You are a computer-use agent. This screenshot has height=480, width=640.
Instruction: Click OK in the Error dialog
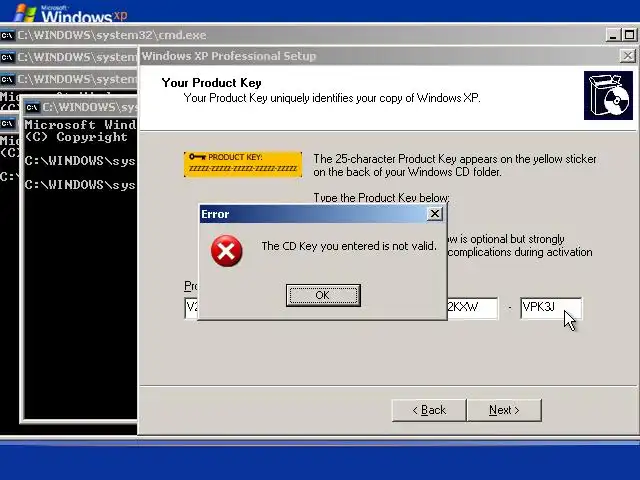[323, 295]
